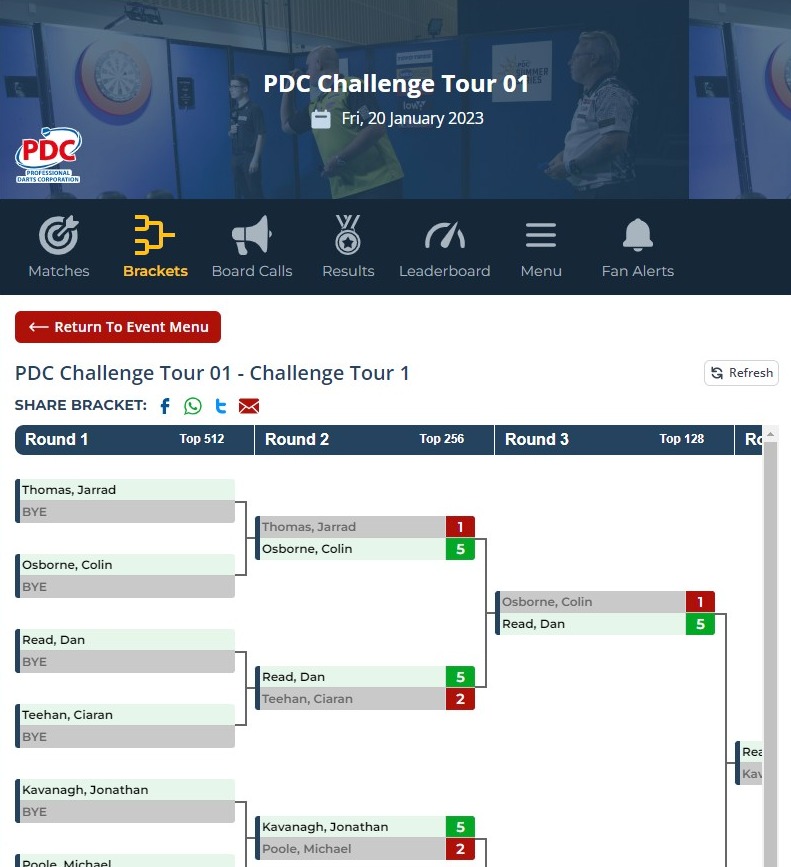Share the bracket via WhatsApp

(192, 406)
